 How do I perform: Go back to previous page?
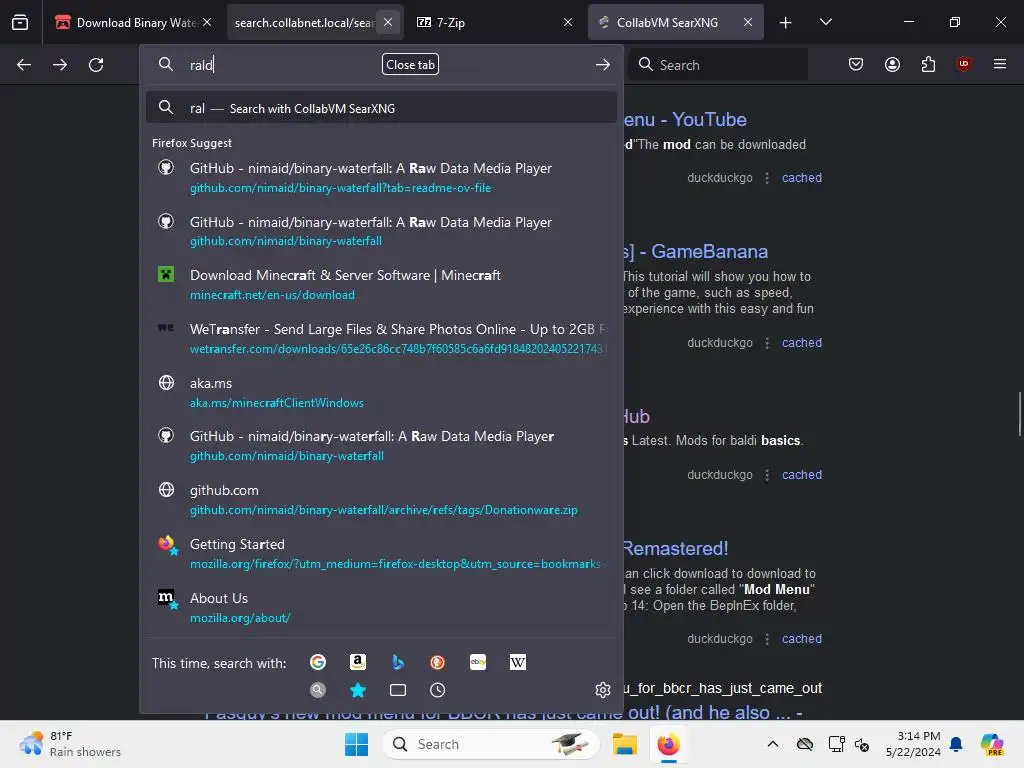point(24,65)
